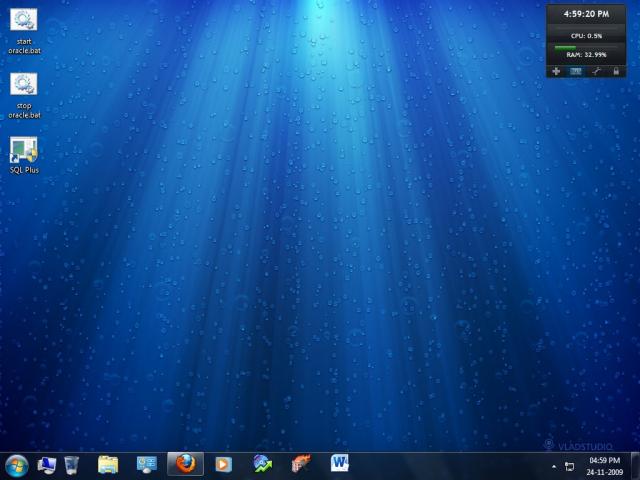This screenshot has width=640, height=480.
Task: Open the Control Panel taskbar icon
Action: point(147,465)
